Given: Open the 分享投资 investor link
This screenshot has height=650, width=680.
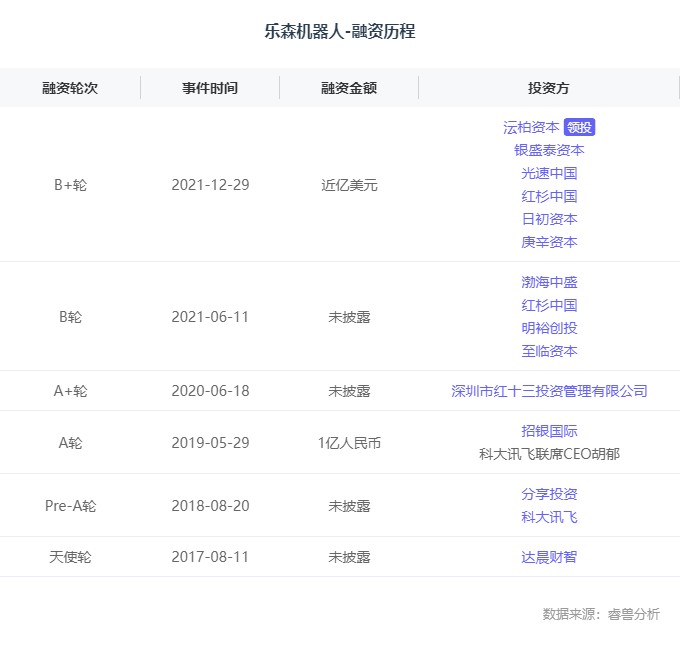Looking at the screenshot, I should click(x=549, y=494).
